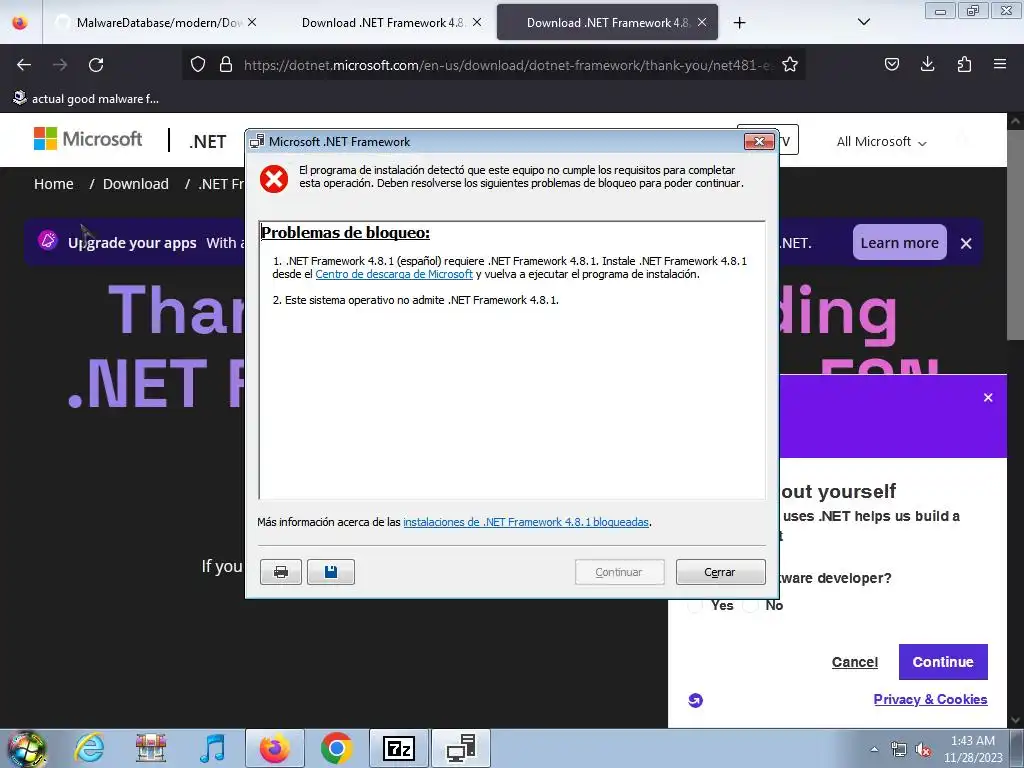1024x768 pixels.
Task: Click Learn more in upgrade banner
Action: pyautogui.click(x=899, y=243)
